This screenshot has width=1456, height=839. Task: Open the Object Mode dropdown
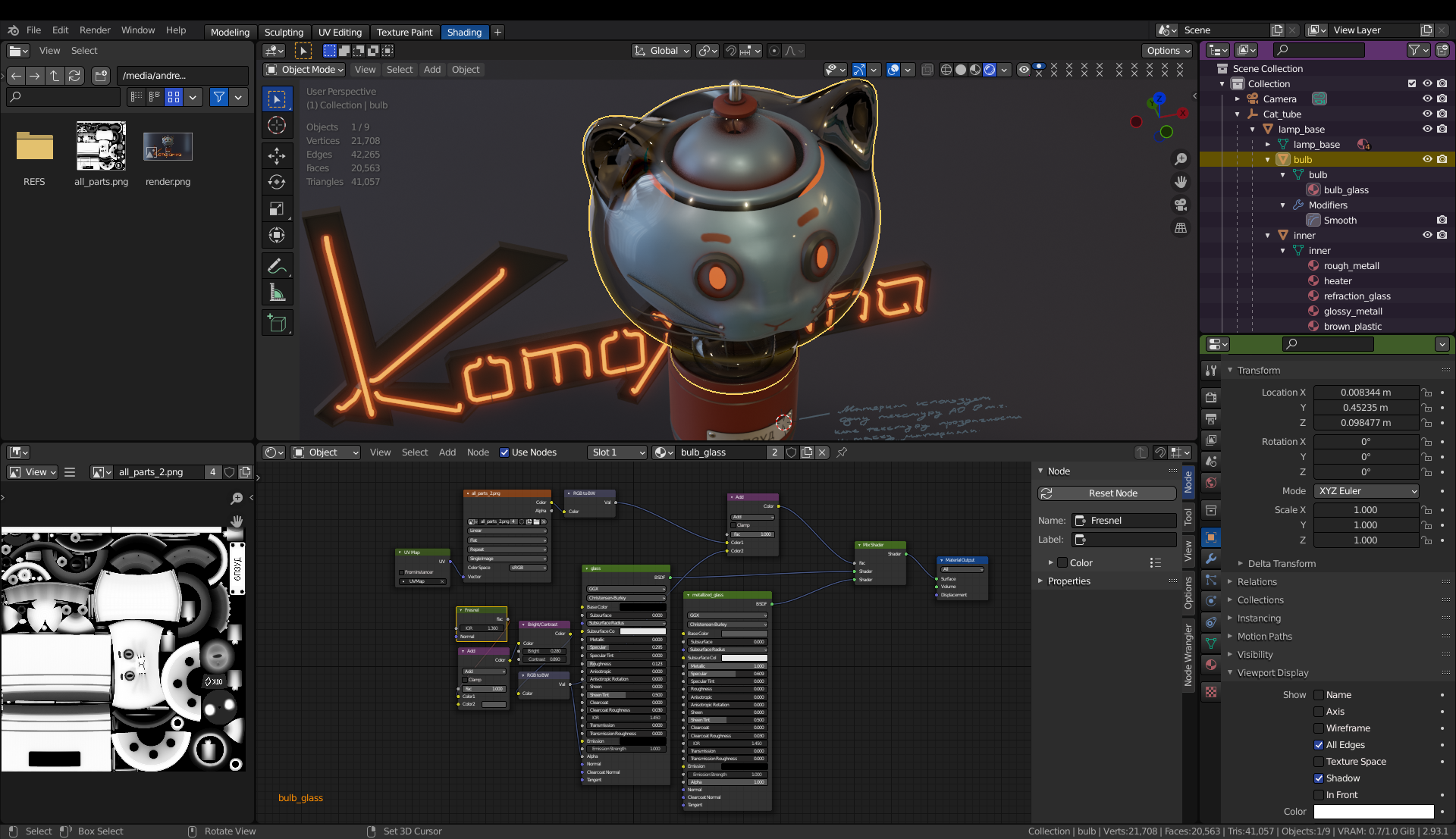click(305, 70)
